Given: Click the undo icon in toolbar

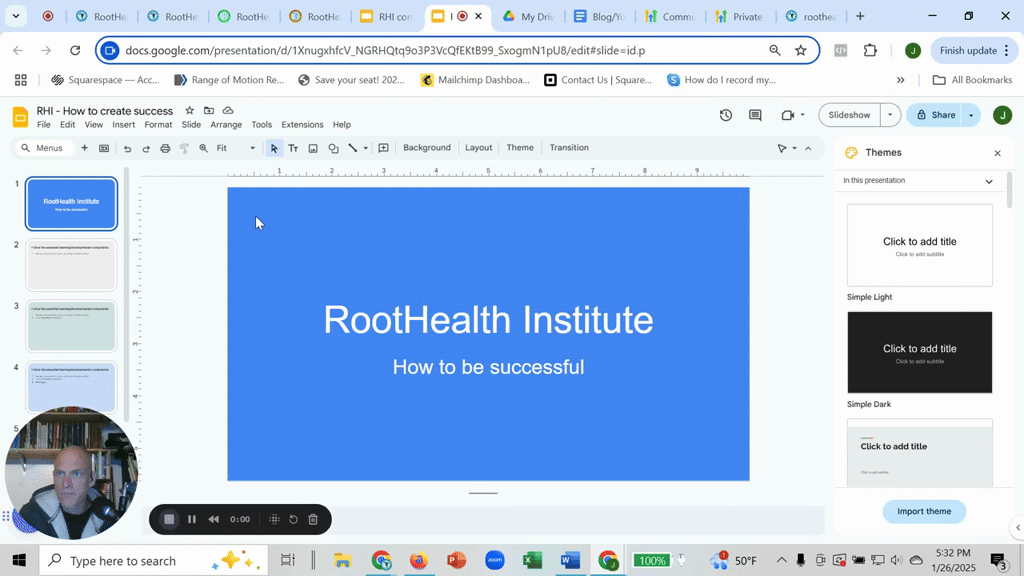Looking at the screenshot, I should pos(127,148).
